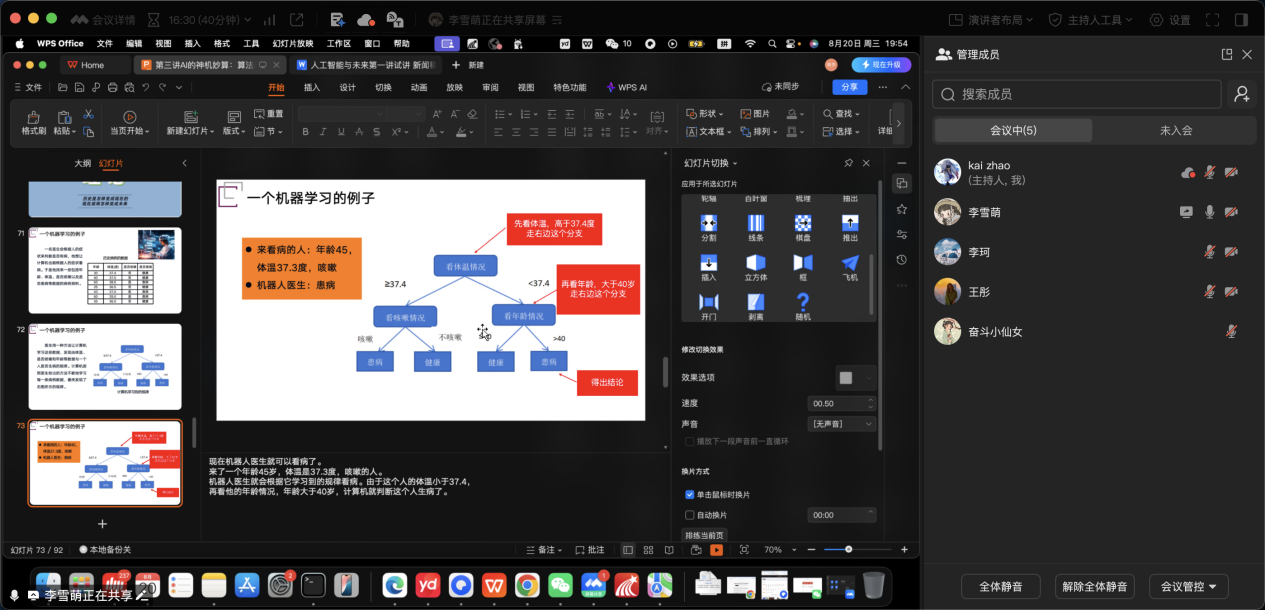Select slide 72 thumbnail

coord(105,367)
